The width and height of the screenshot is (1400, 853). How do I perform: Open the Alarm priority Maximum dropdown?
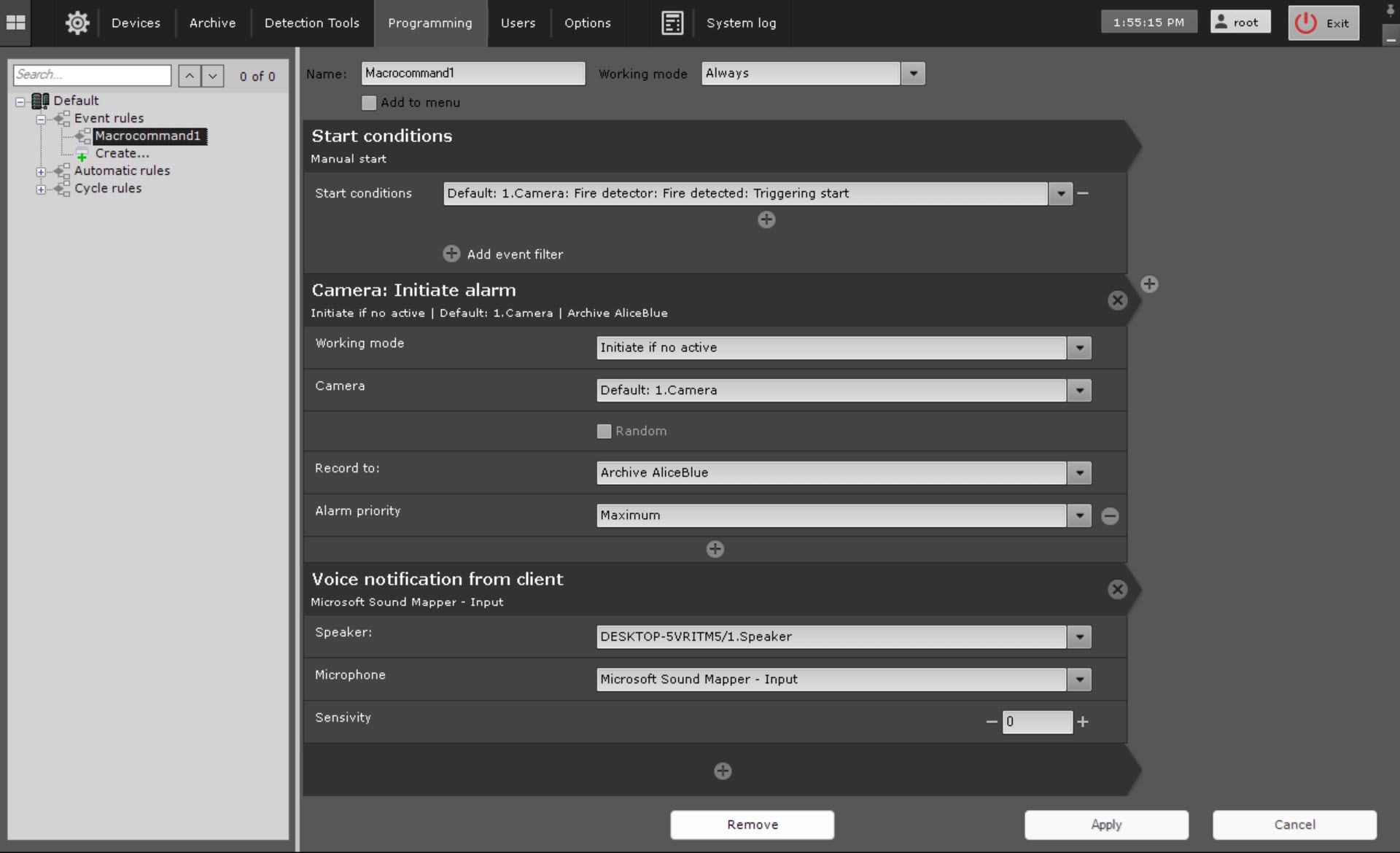[1079, 515]
